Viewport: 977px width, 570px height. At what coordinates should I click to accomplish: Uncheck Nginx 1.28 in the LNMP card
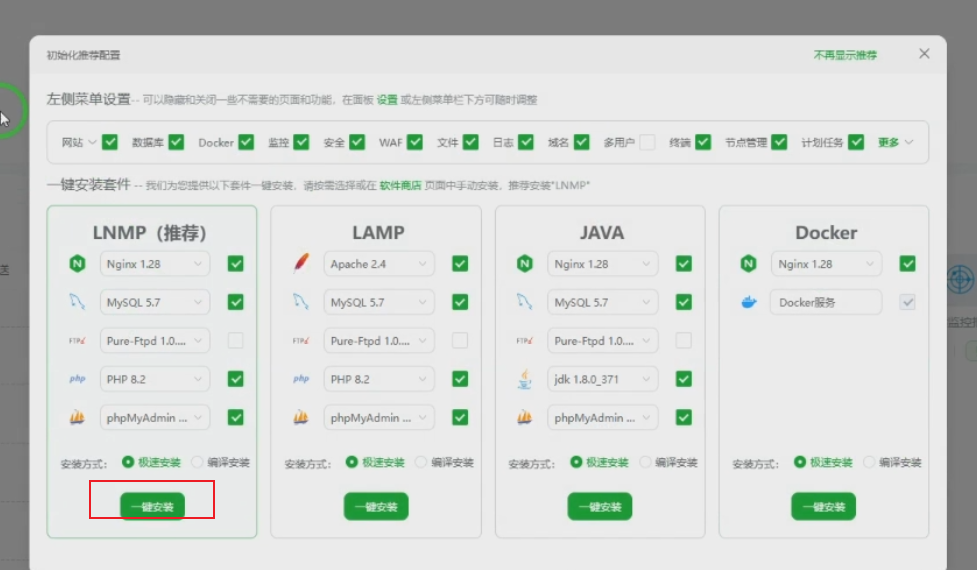point(236,264)
